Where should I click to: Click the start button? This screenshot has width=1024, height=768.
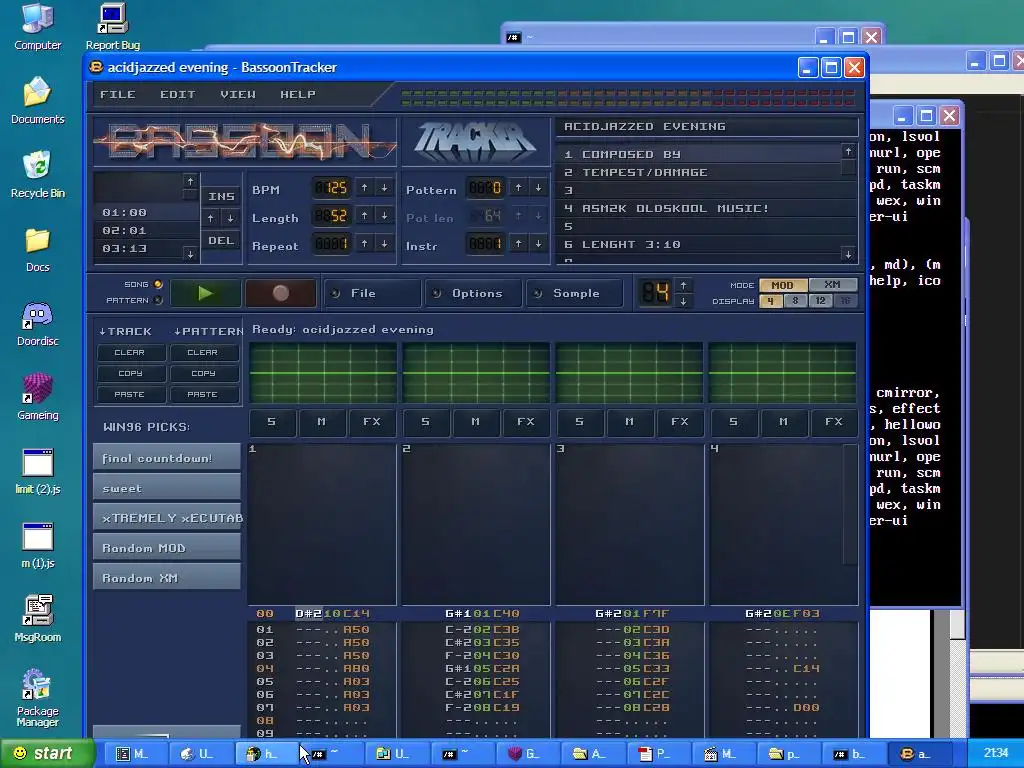click(47, 754)
